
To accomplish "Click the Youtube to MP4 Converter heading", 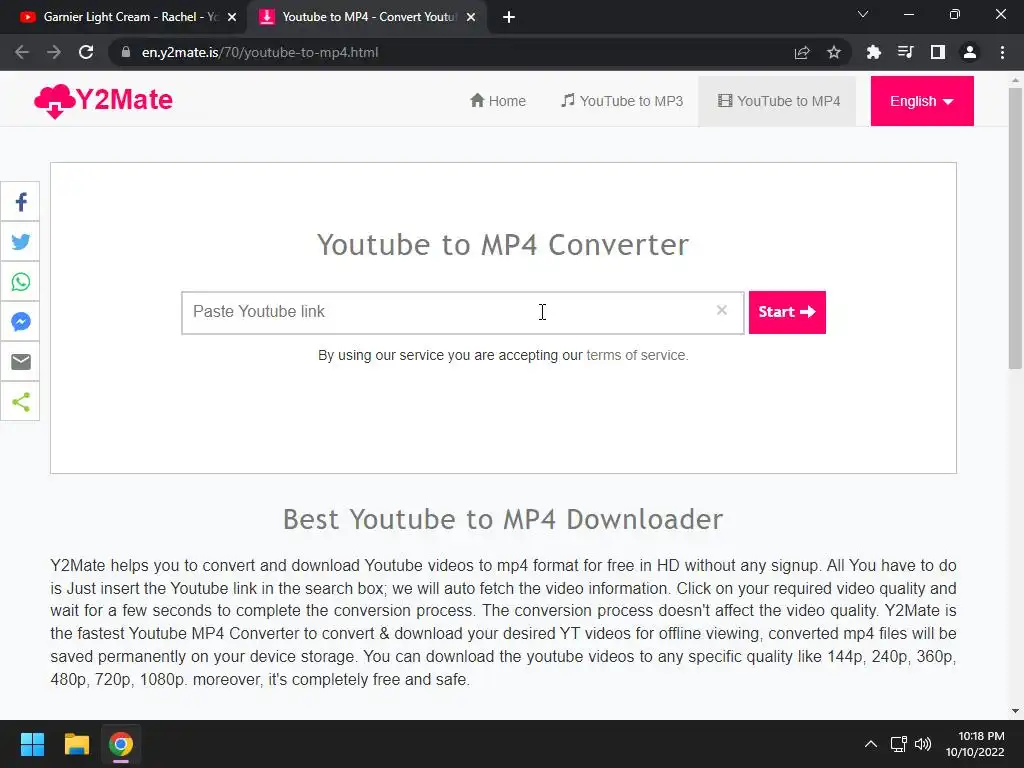I will click(x=503, y=245).
